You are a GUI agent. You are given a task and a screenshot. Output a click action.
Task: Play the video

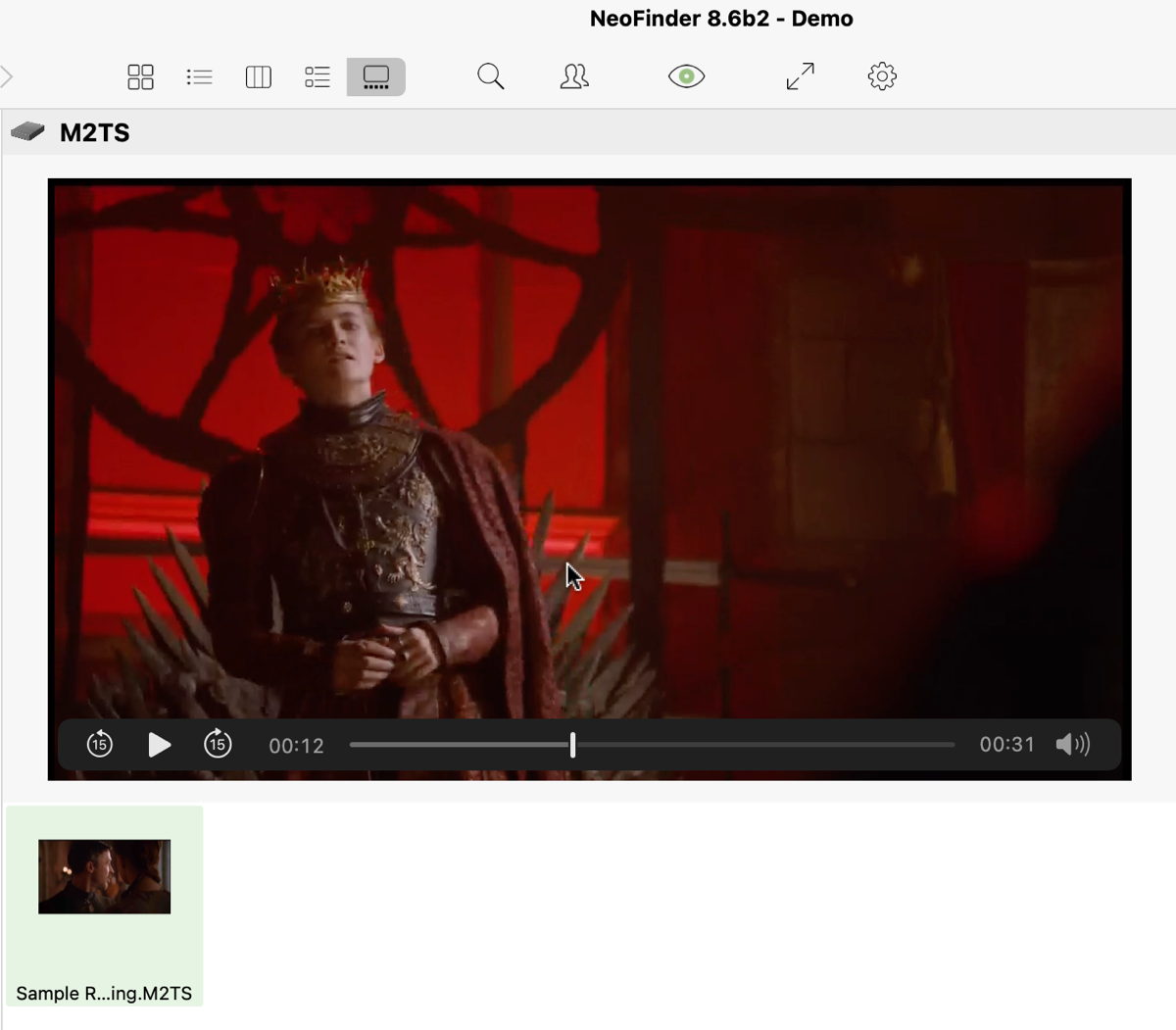[159, 745]
